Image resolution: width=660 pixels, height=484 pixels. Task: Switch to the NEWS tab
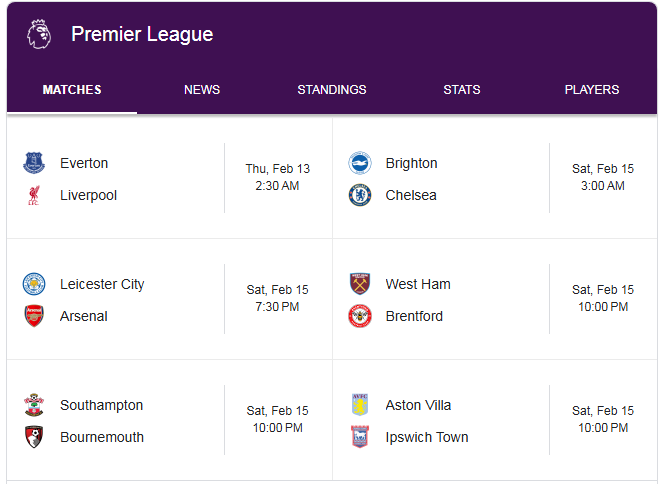(x=202, y=90)
